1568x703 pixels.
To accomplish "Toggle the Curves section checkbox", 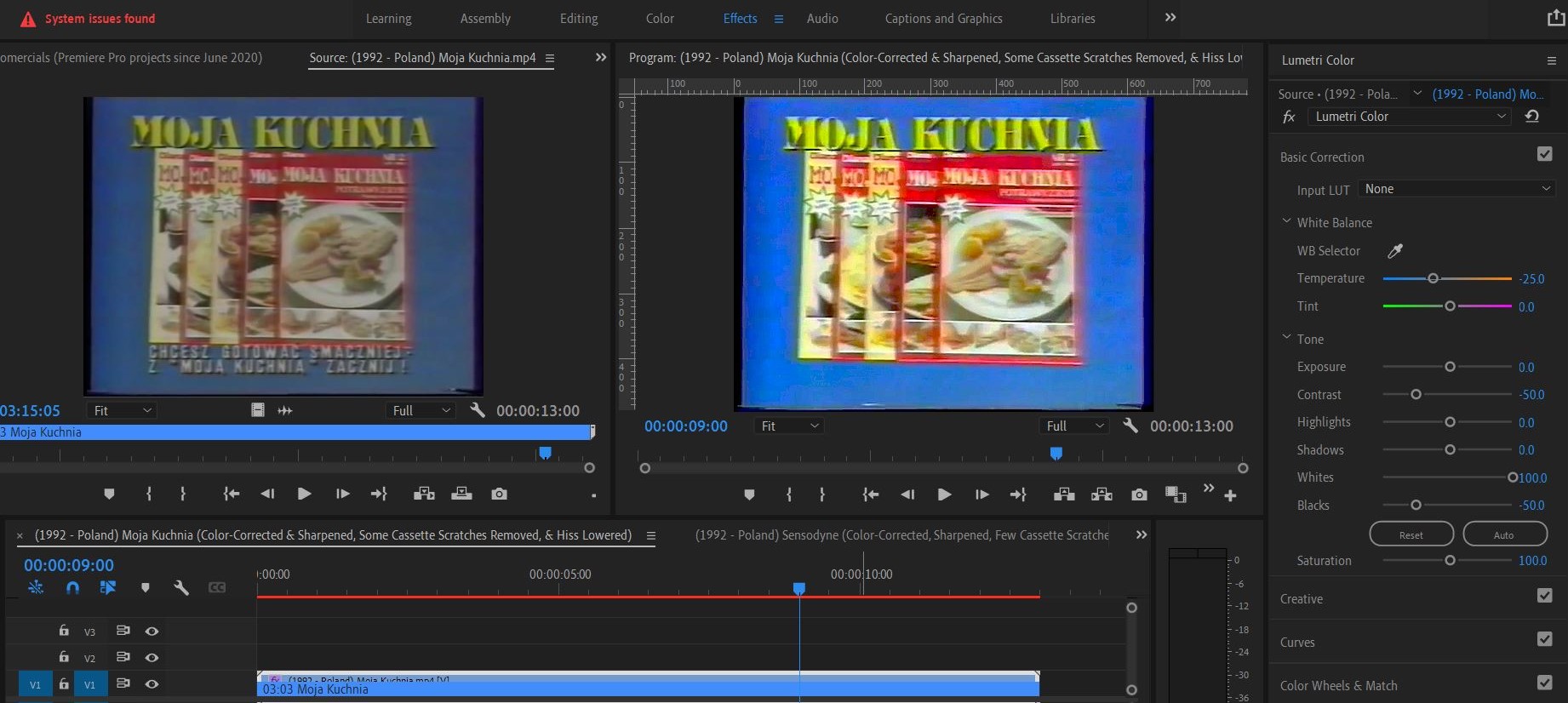I will (x=1545, y=639).
